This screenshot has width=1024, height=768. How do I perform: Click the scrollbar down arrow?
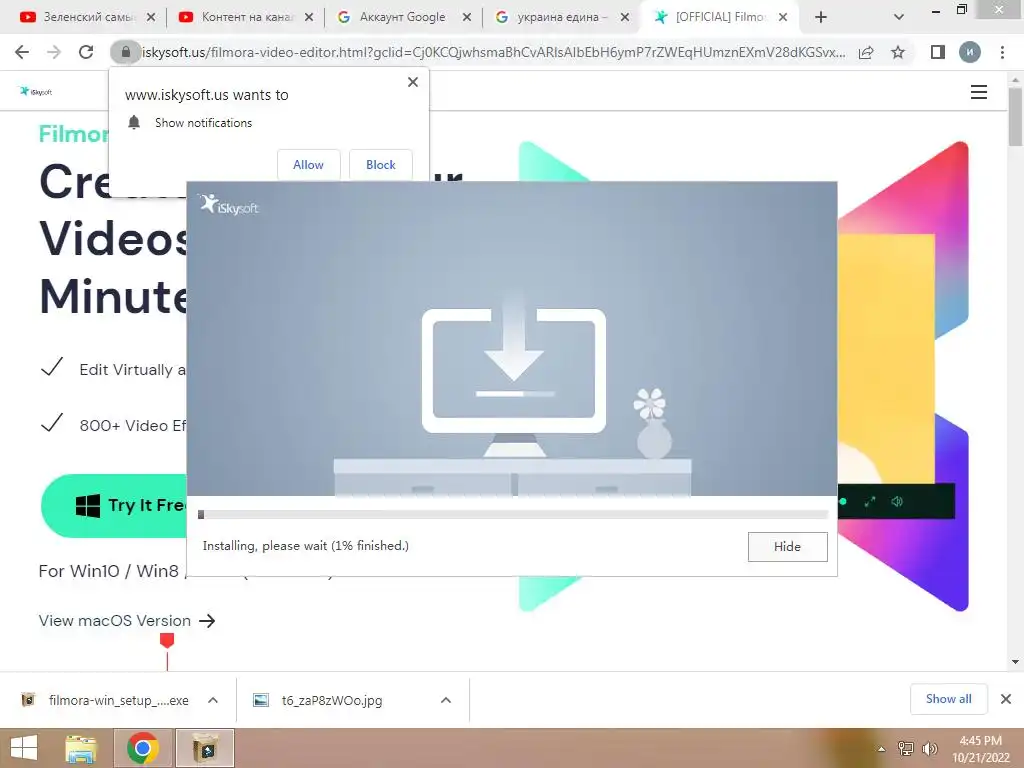click(x=1016, y=662)
